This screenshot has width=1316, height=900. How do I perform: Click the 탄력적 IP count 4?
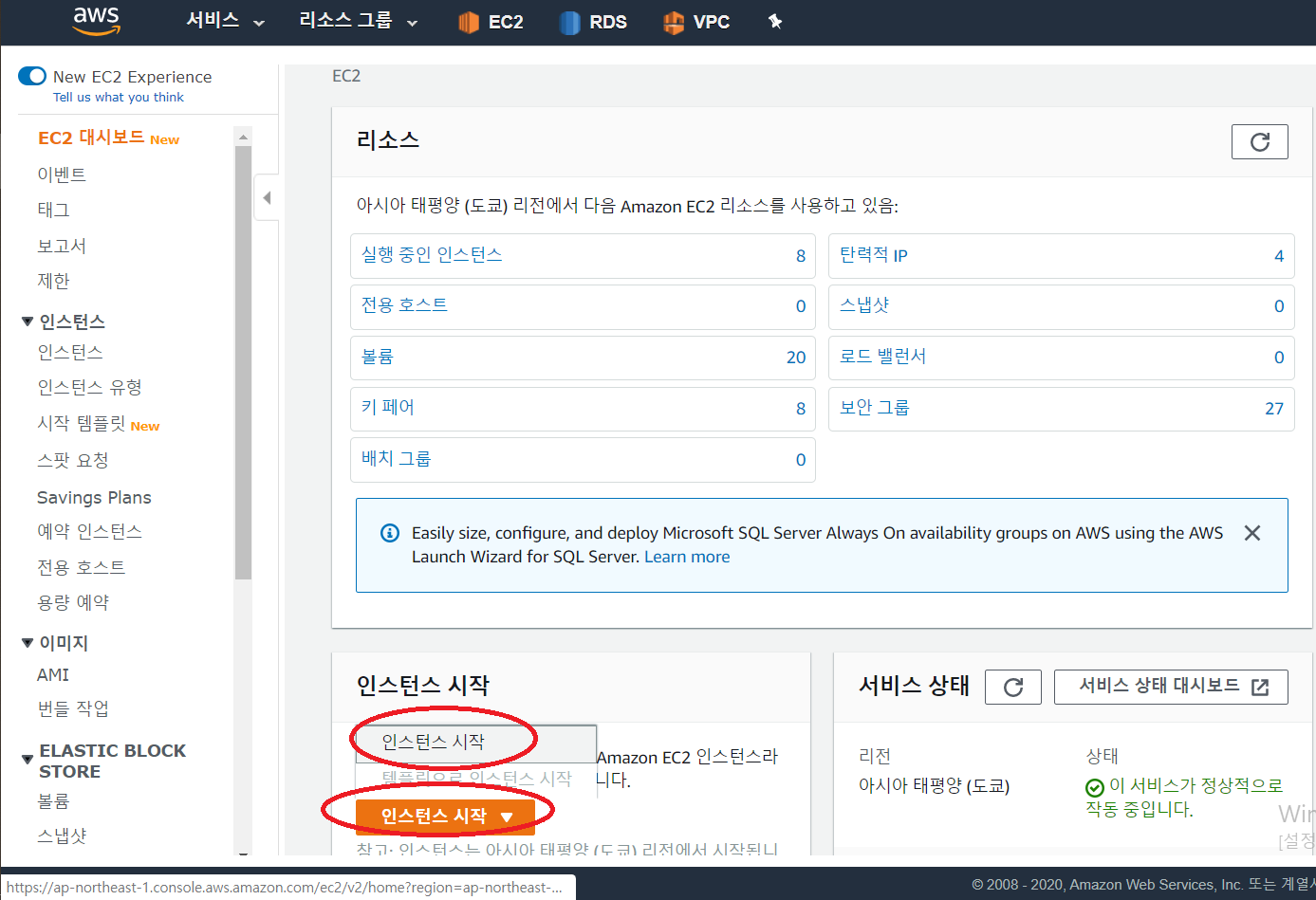tap(1279, 255)
